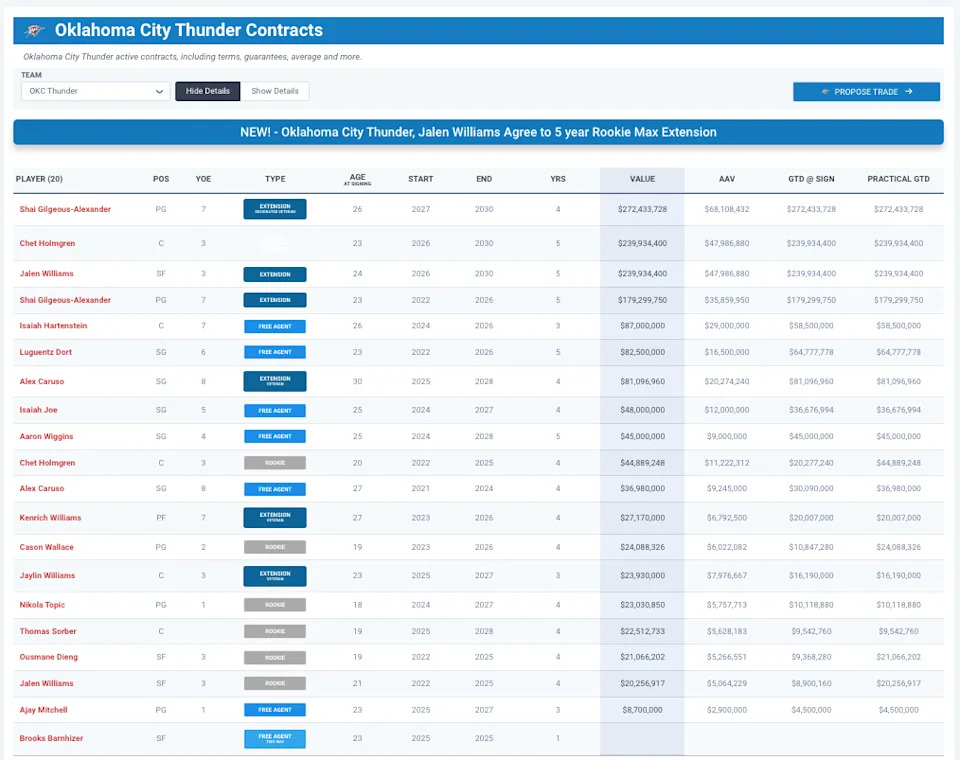
Task: Click Thomas Sorber's Rookie badge
Action: tap(274, 631)
